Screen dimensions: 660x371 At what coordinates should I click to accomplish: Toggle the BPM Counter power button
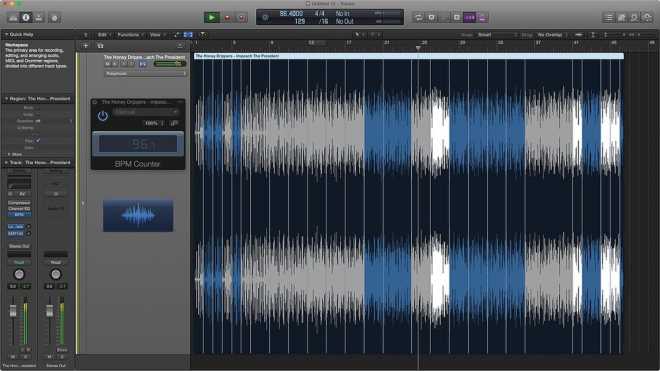click(102, 116)
